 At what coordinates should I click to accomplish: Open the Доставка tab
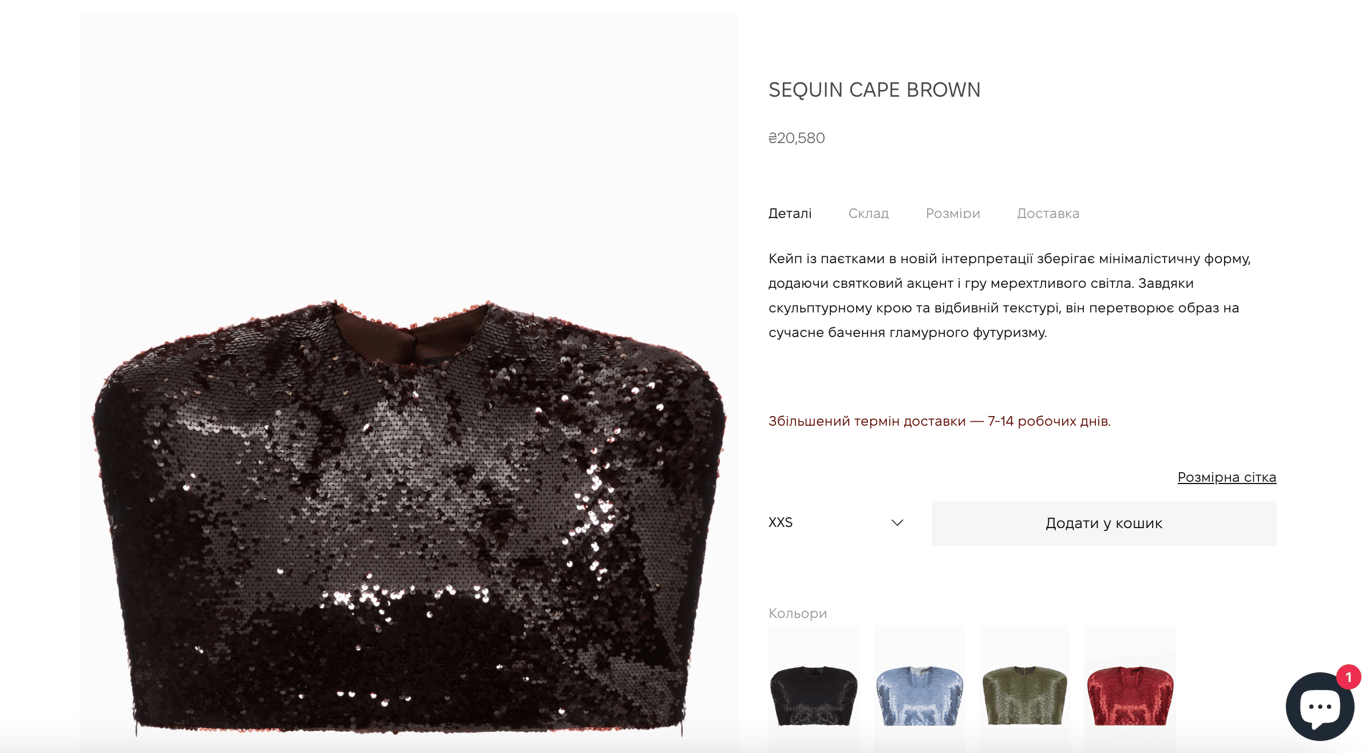1048,213
